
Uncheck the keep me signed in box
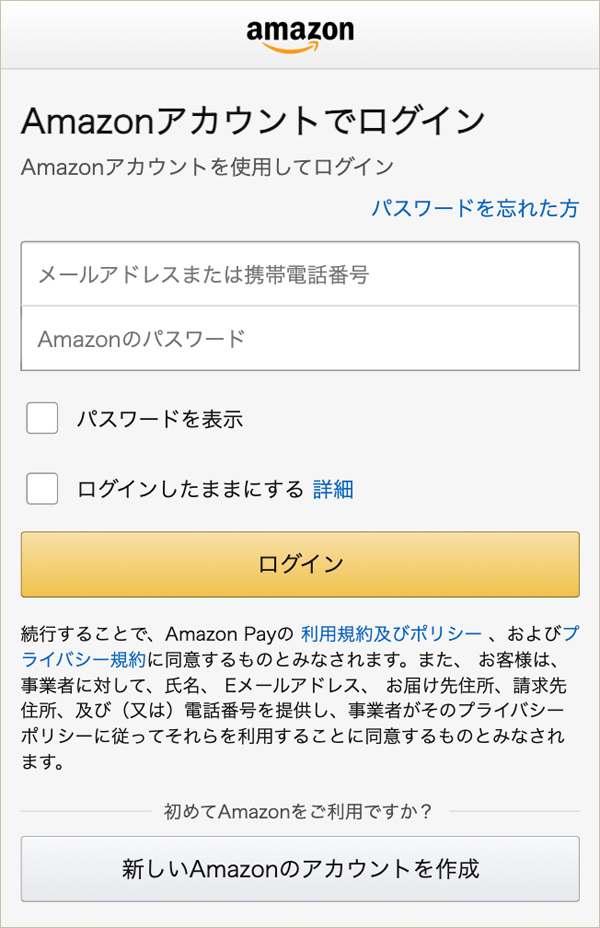pyautogui.click(x=41, y=489)
